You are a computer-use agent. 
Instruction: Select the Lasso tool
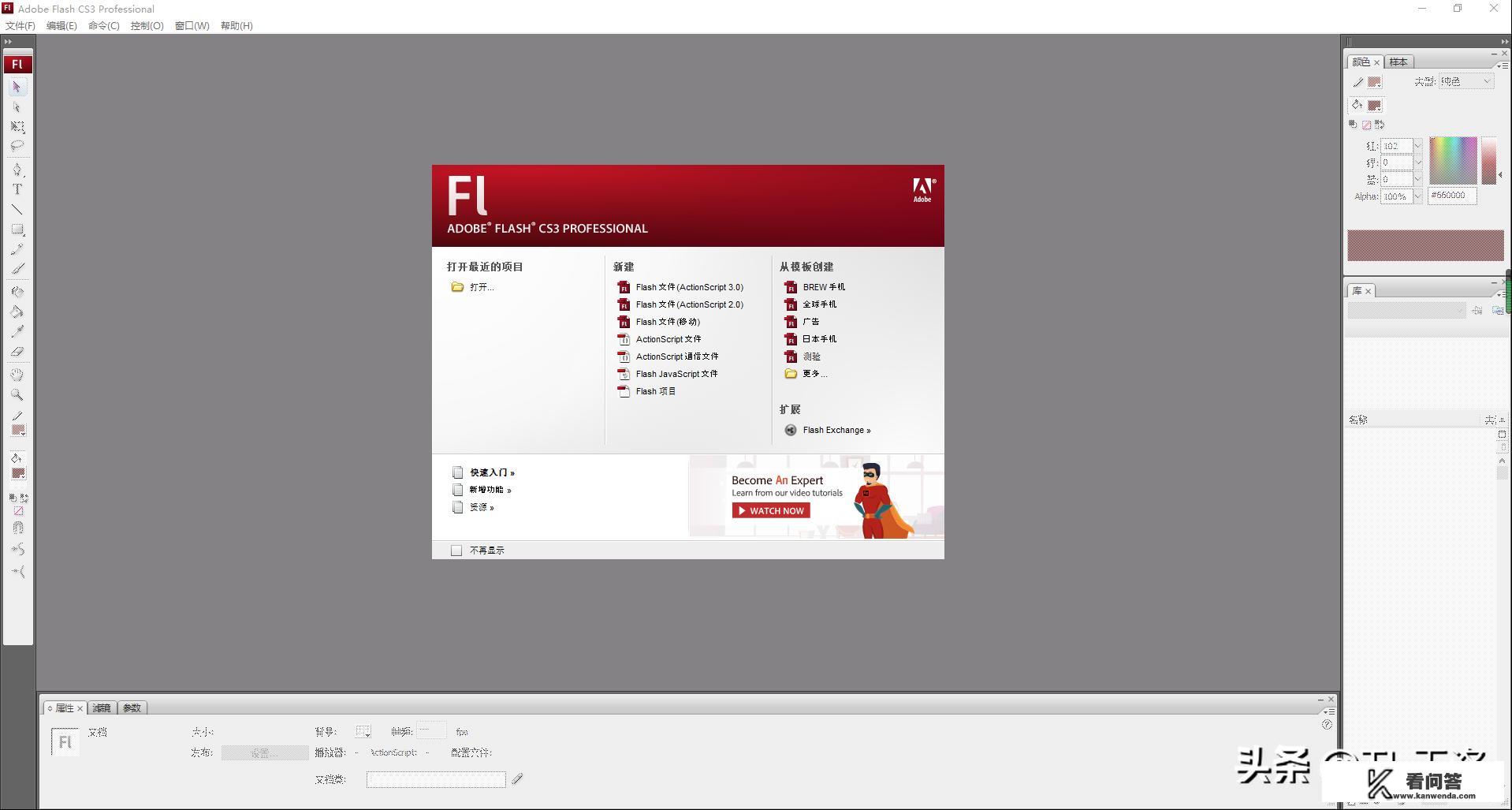[x=17, y=146]
